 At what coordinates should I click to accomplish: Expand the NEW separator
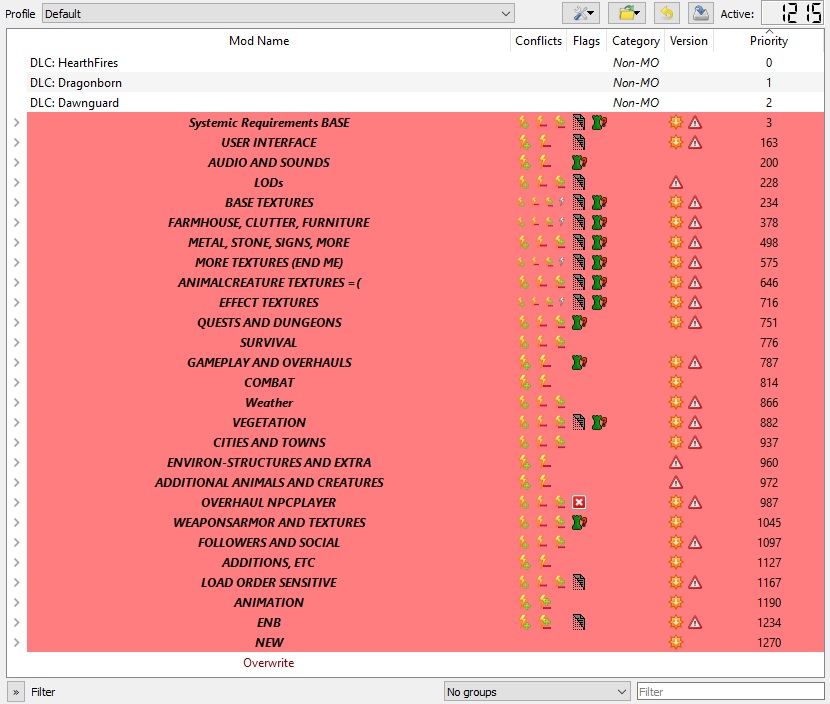(16, 643)
